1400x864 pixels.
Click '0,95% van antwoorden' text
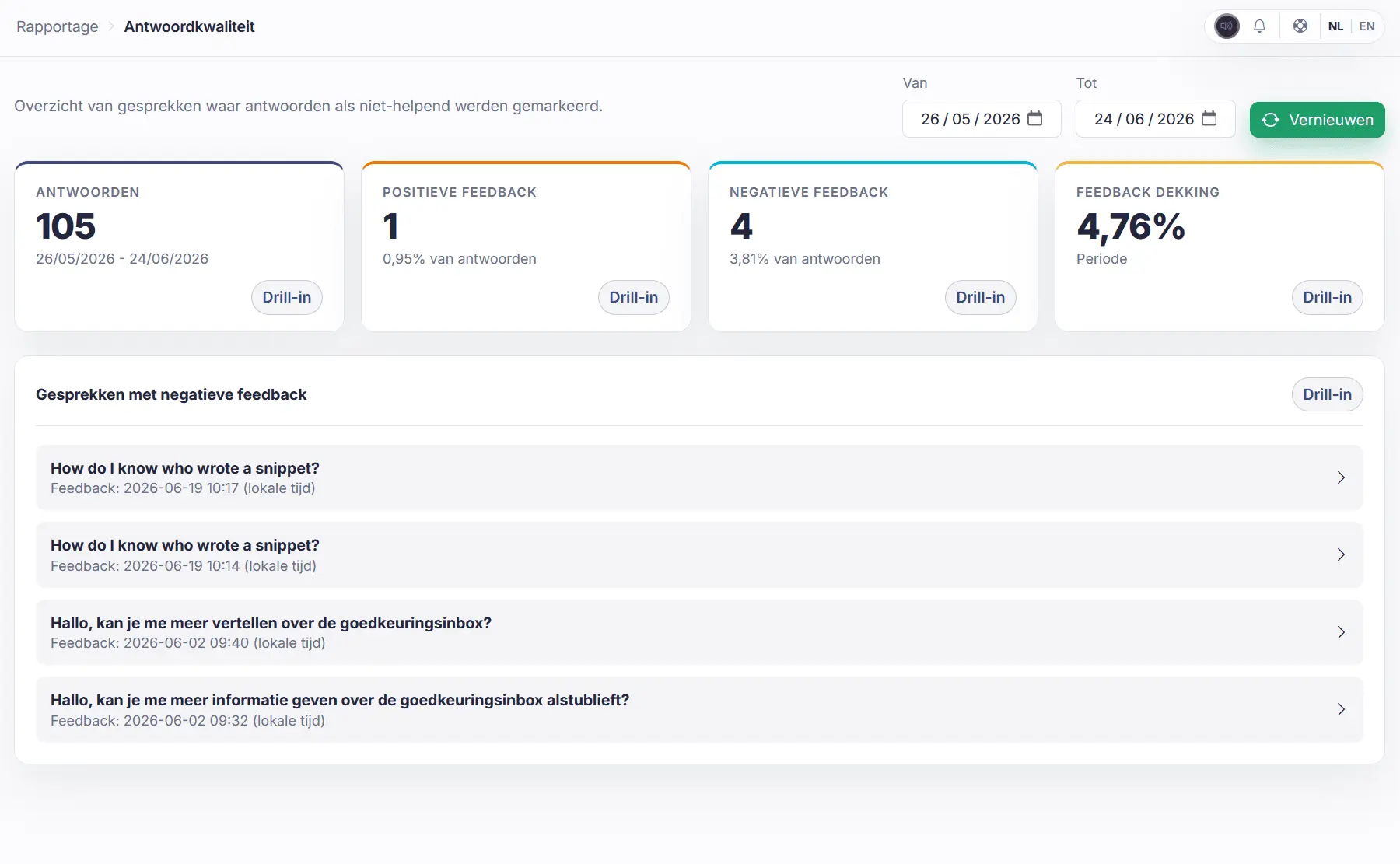(460, 259)
